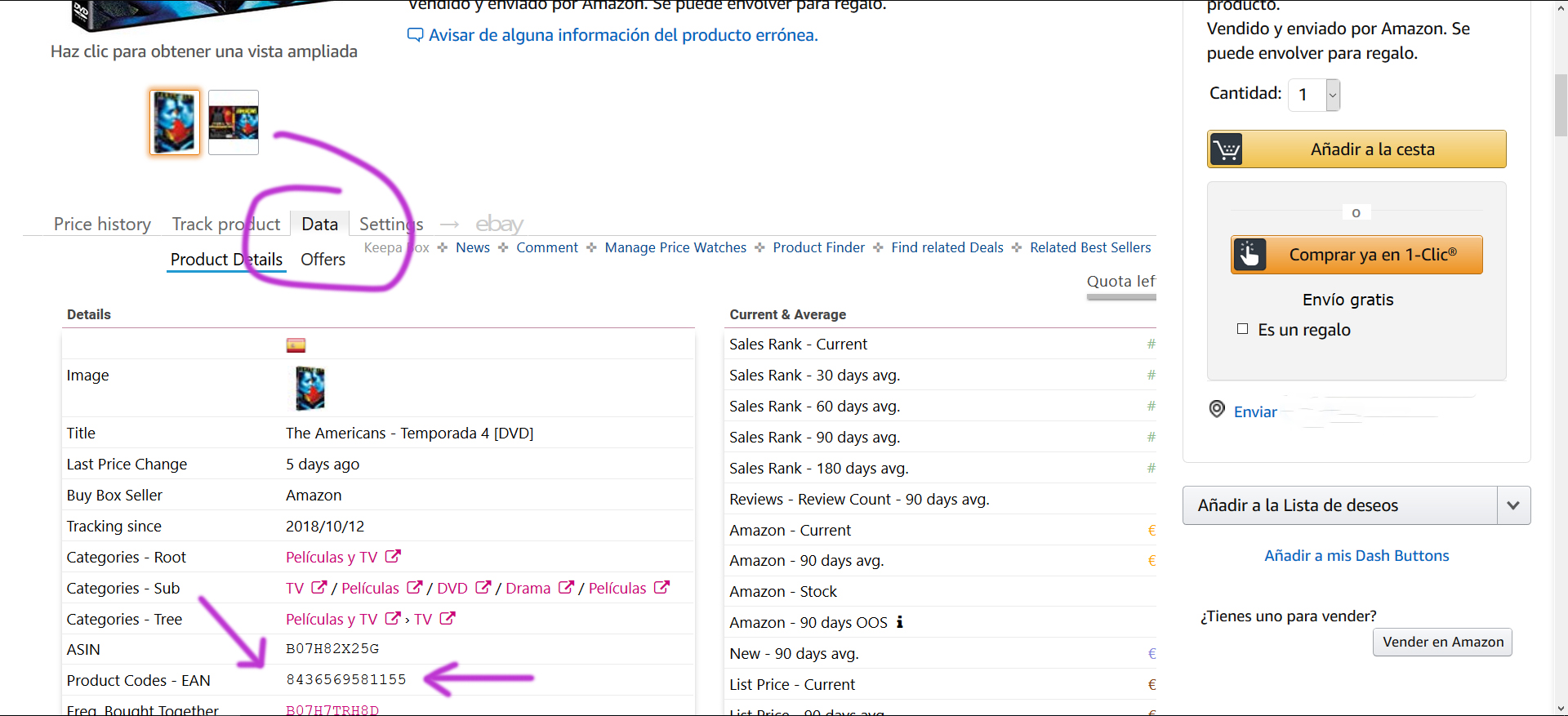
Task: Click 'Añadir a la cesta' button
Action: click(x=1356, y=149)
